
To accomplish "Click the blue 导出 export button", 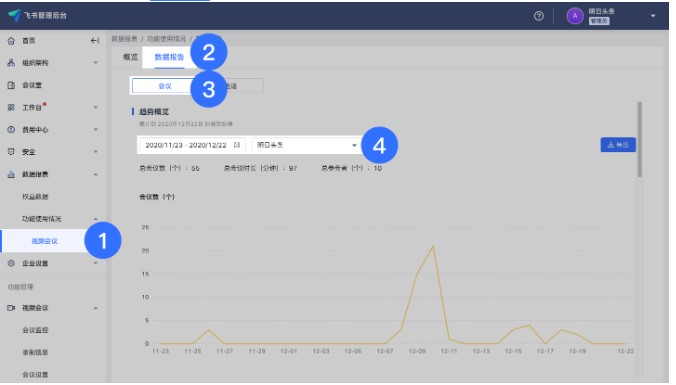I will coord(618,145).
